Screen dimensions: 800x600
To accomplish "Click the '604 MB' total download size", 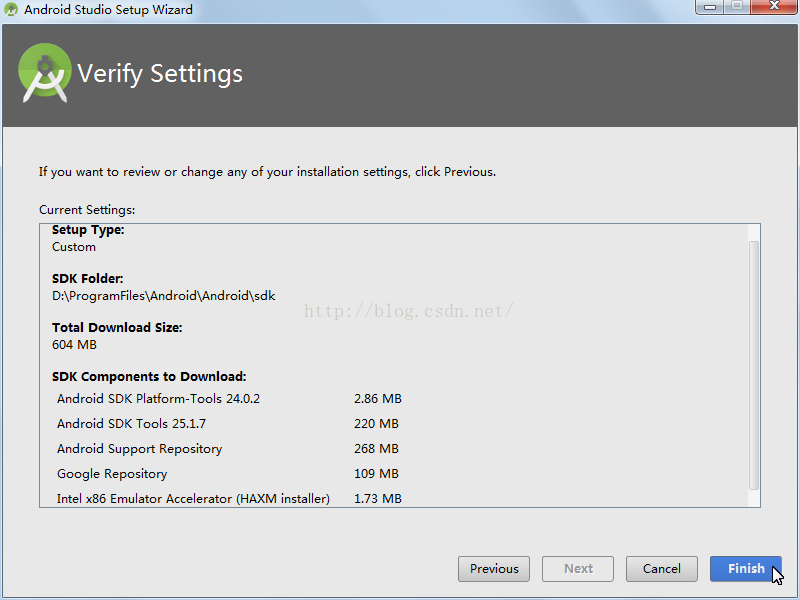I will click(x=74, y=345).
